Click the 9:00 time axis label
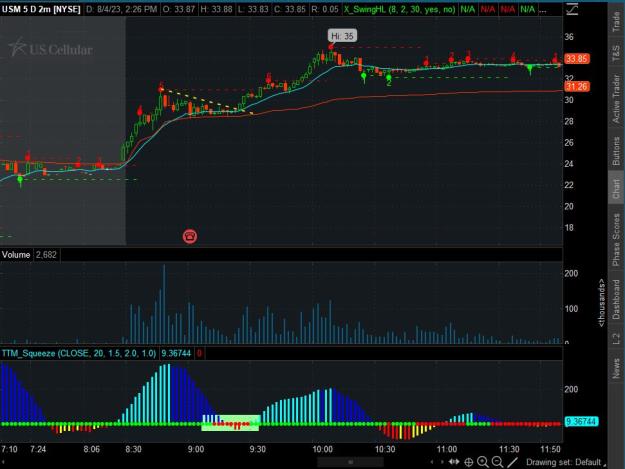625x469 pixels. click(x=196, y=449)
